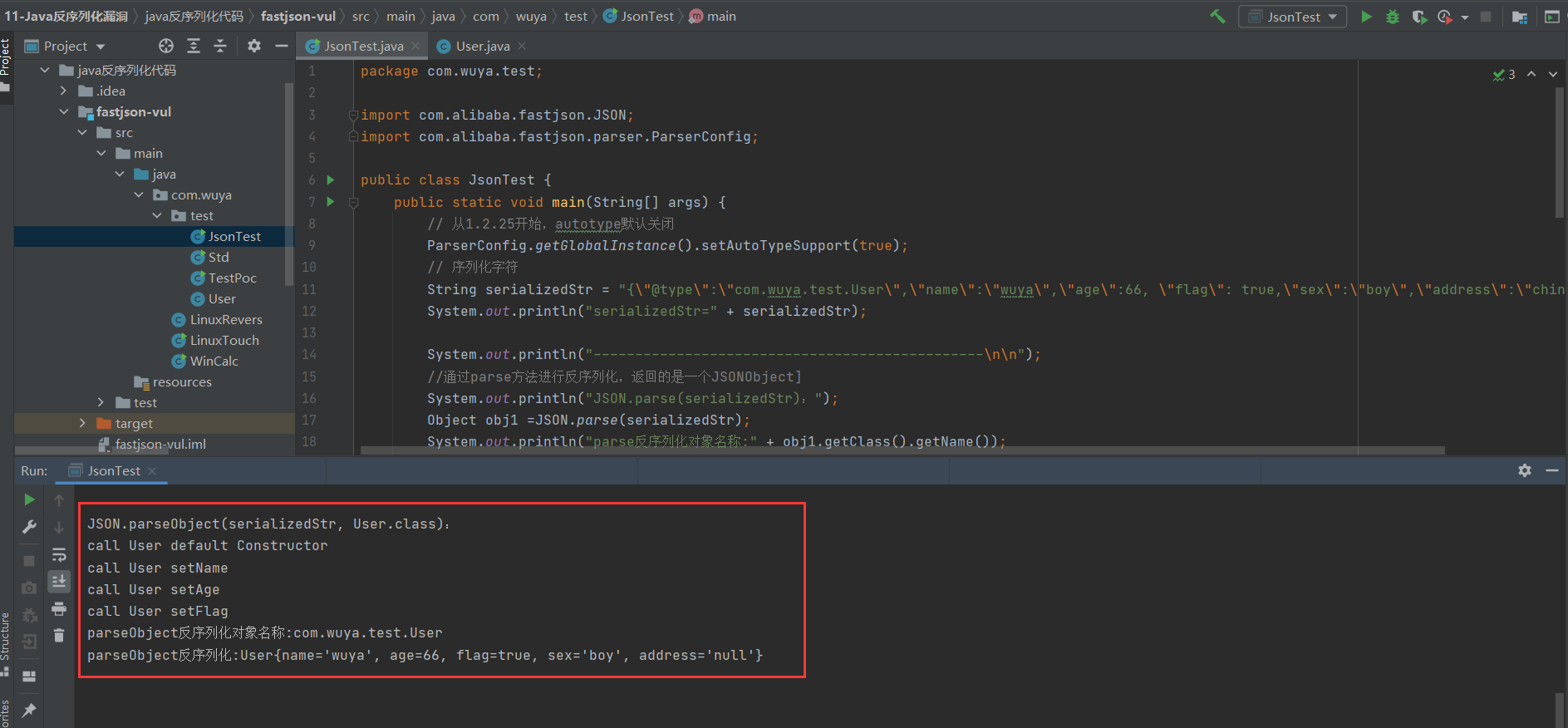Run JsonTest with the green play button
The width and height of the screenshot is (1568, 728).
tap(1365, 17)
